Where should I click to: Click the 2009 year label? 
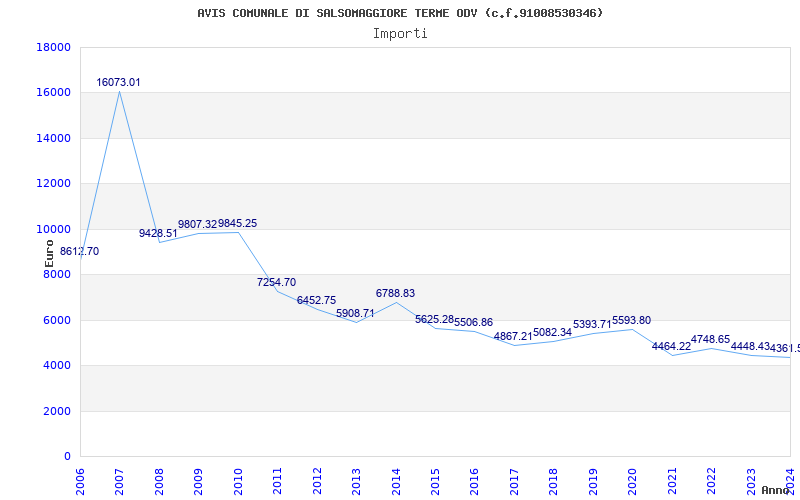click(x=198, y=481)
